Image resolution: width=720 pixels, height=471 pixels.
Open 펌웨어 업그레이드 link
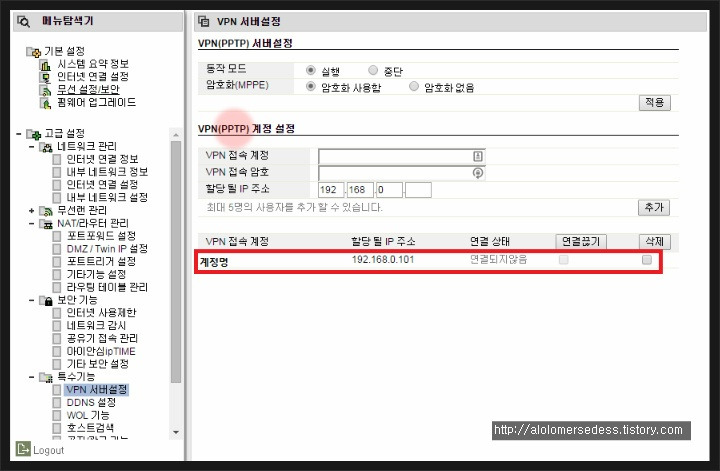click(97, 102)
